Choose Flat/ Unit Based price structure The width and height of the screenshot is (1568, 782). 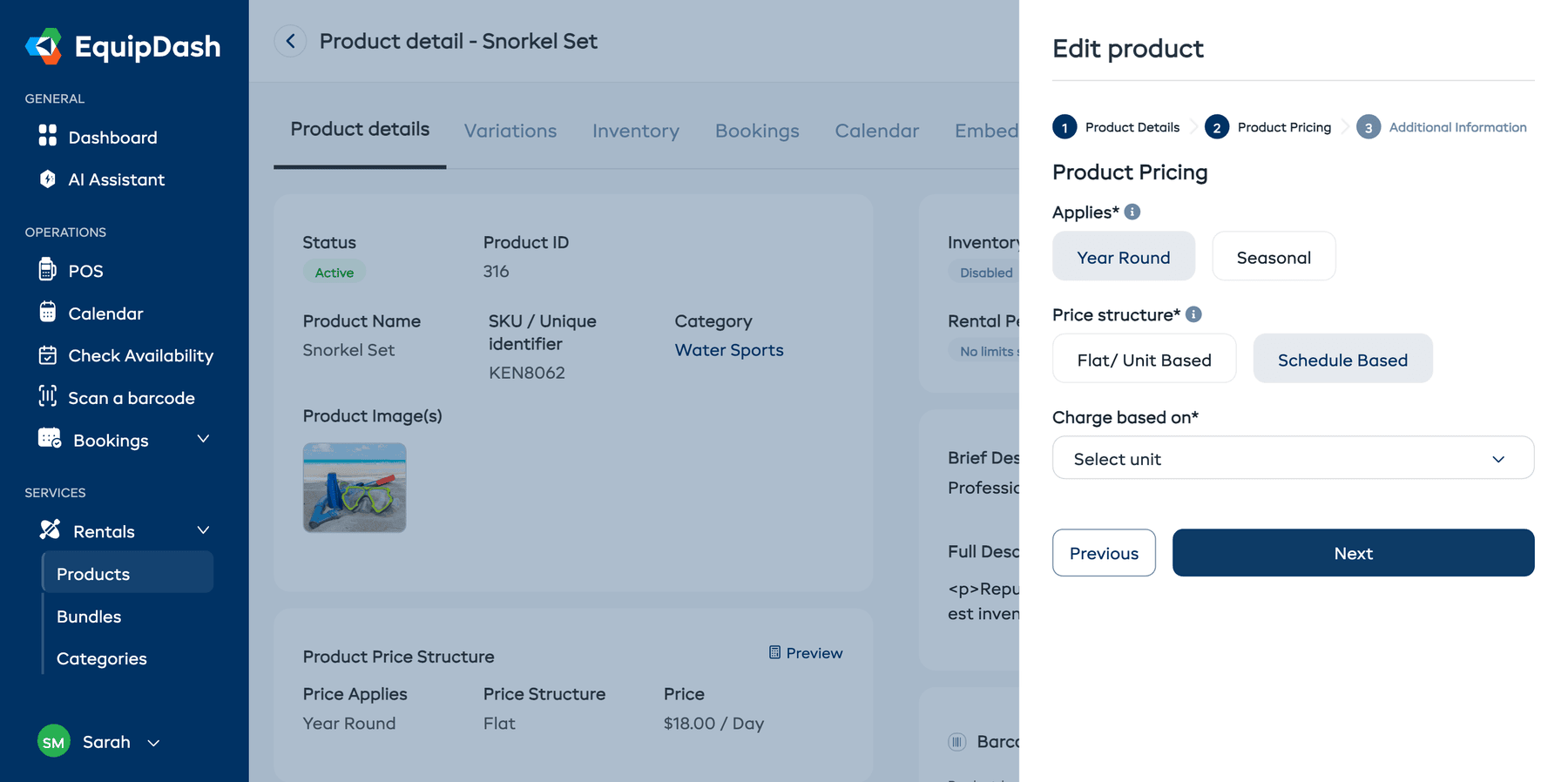(x=1144, y=359)
